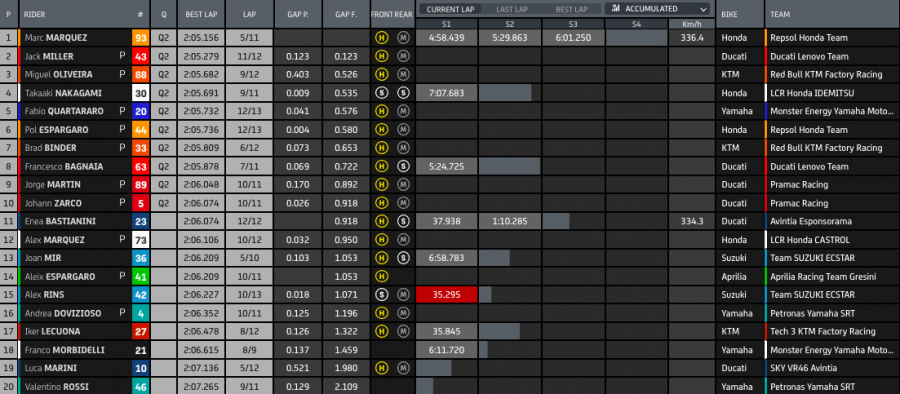
Task: Click team name Tech 3 KTM Factory Racing
Action: (823, 331)
